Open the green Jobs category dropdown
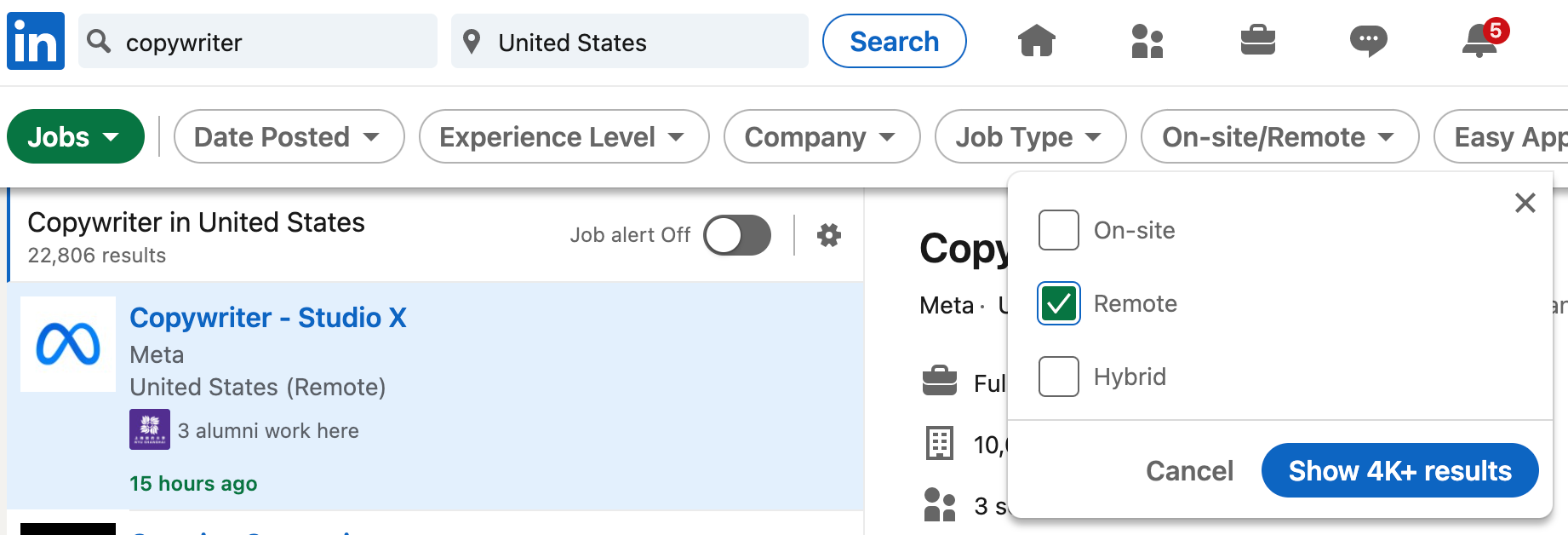Image resolution: width=1568 pixels, height=535 pixels. click(75, 136)
